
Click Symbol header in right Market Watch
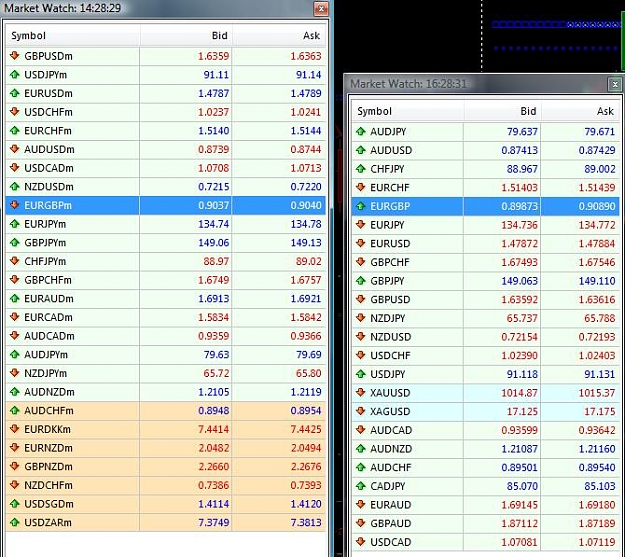point(407,111)
